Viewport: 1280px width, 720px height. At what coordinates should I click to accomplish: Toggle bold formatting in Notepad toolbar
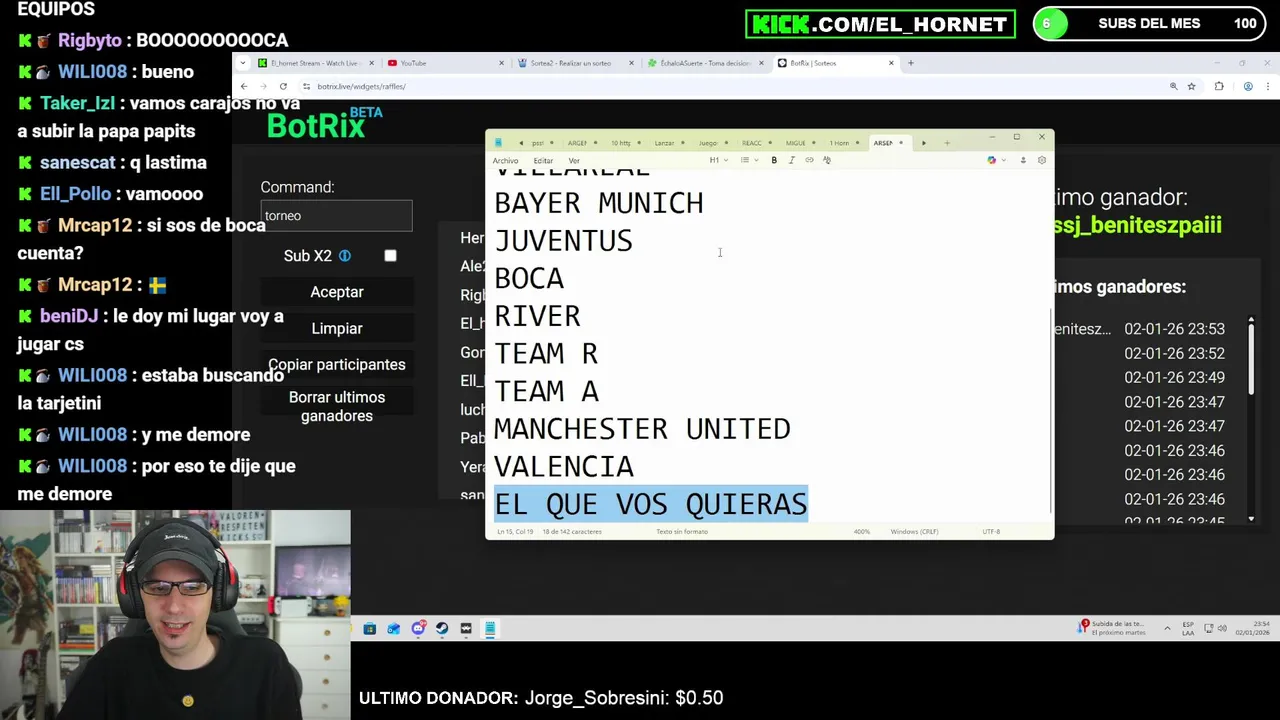[774, 160]
